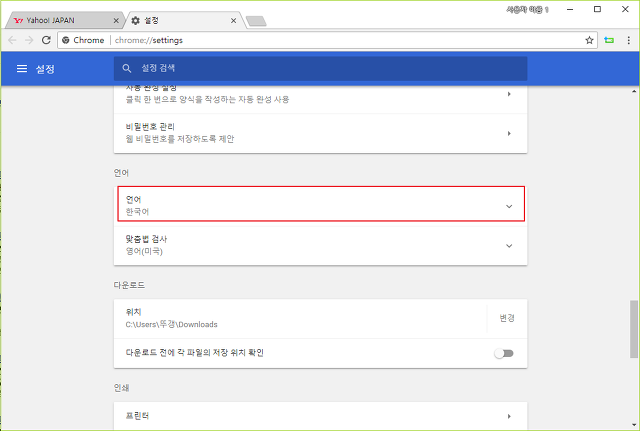Click the chrome://settings address bar

[327, 40]
